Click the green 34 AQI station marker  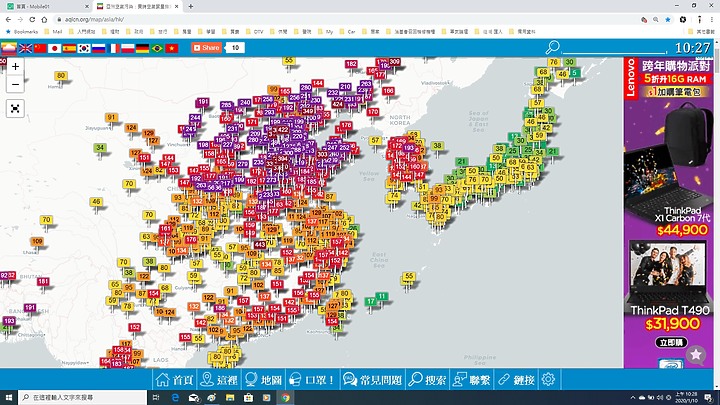click(100, 148)
